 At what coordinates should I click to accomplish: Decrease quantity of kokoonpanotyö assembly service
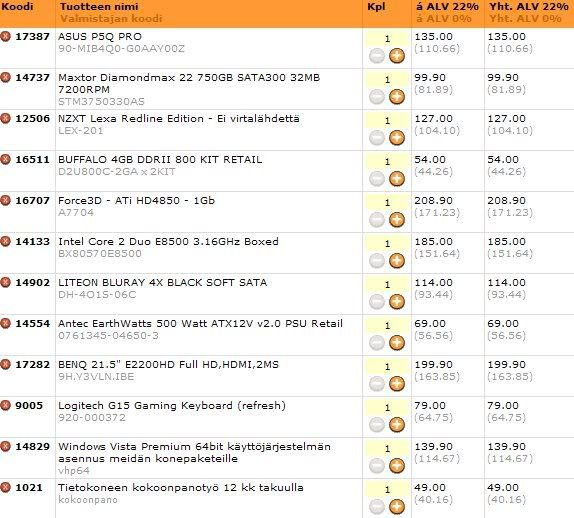377,507
